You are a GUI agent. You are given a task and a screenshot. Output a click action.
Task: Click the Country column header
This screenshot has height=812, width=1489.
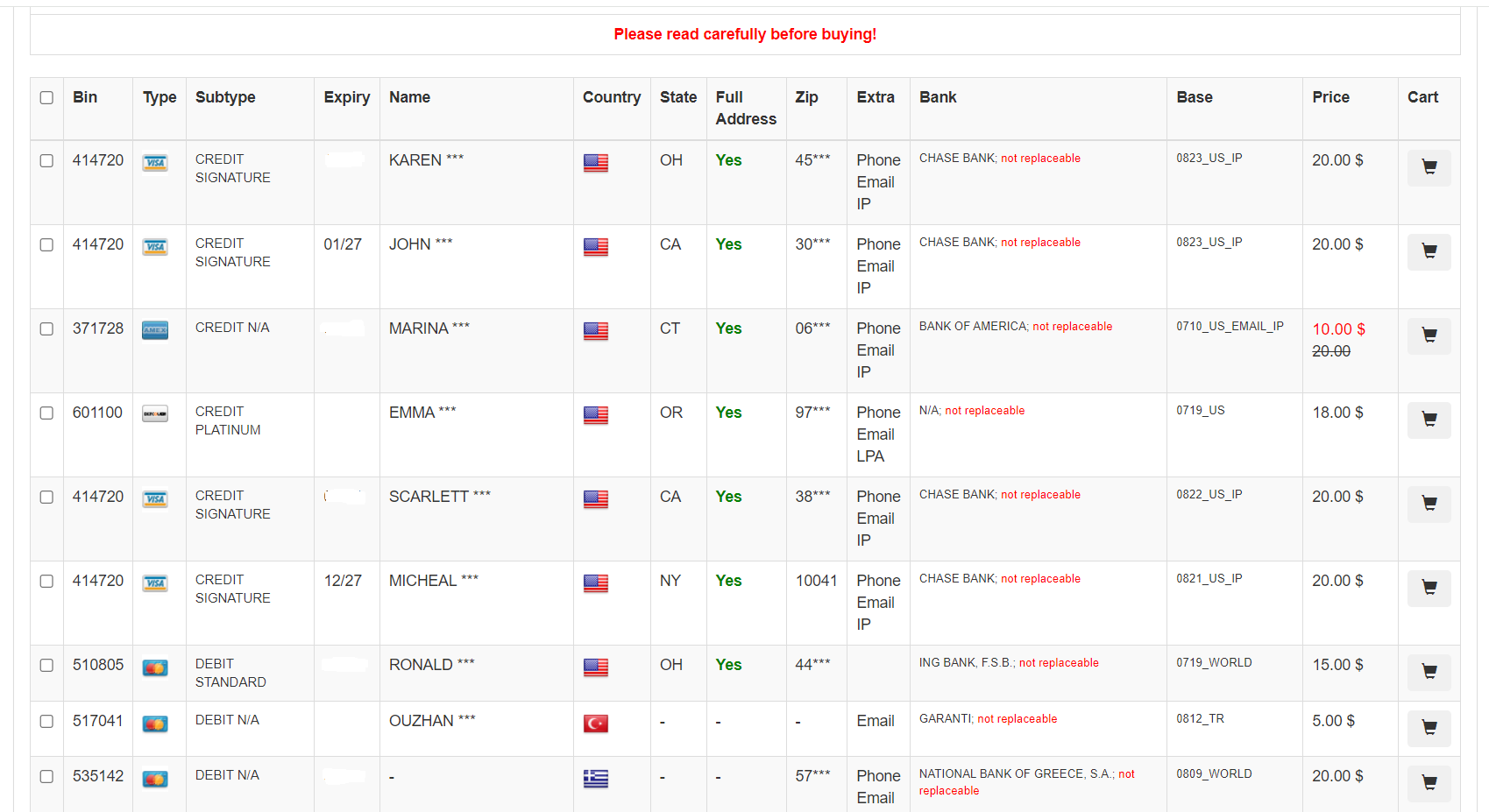coord(612,97)
